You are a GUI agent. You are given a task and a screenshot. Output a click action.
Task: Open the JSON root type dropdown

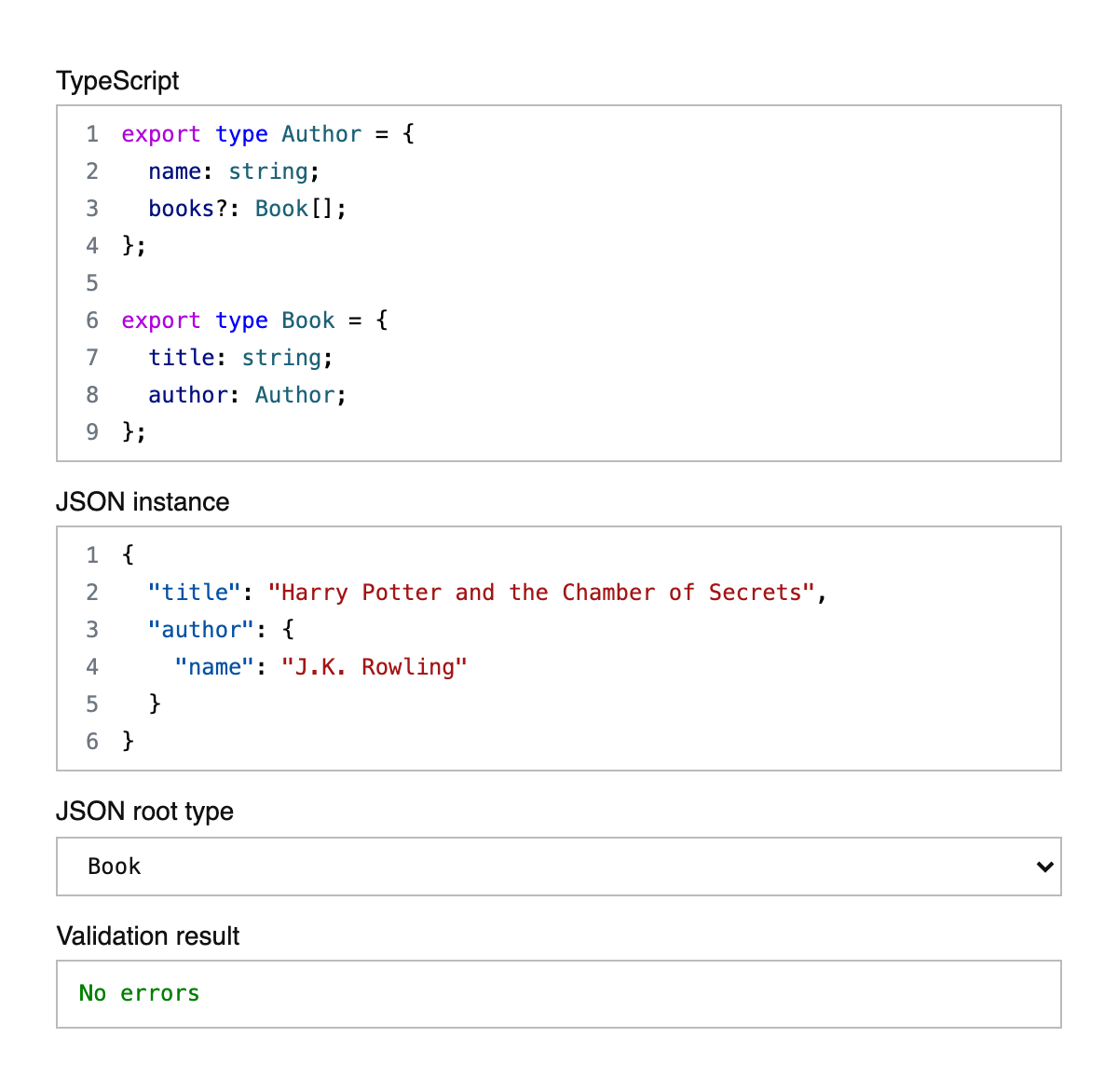coord(559,867)
